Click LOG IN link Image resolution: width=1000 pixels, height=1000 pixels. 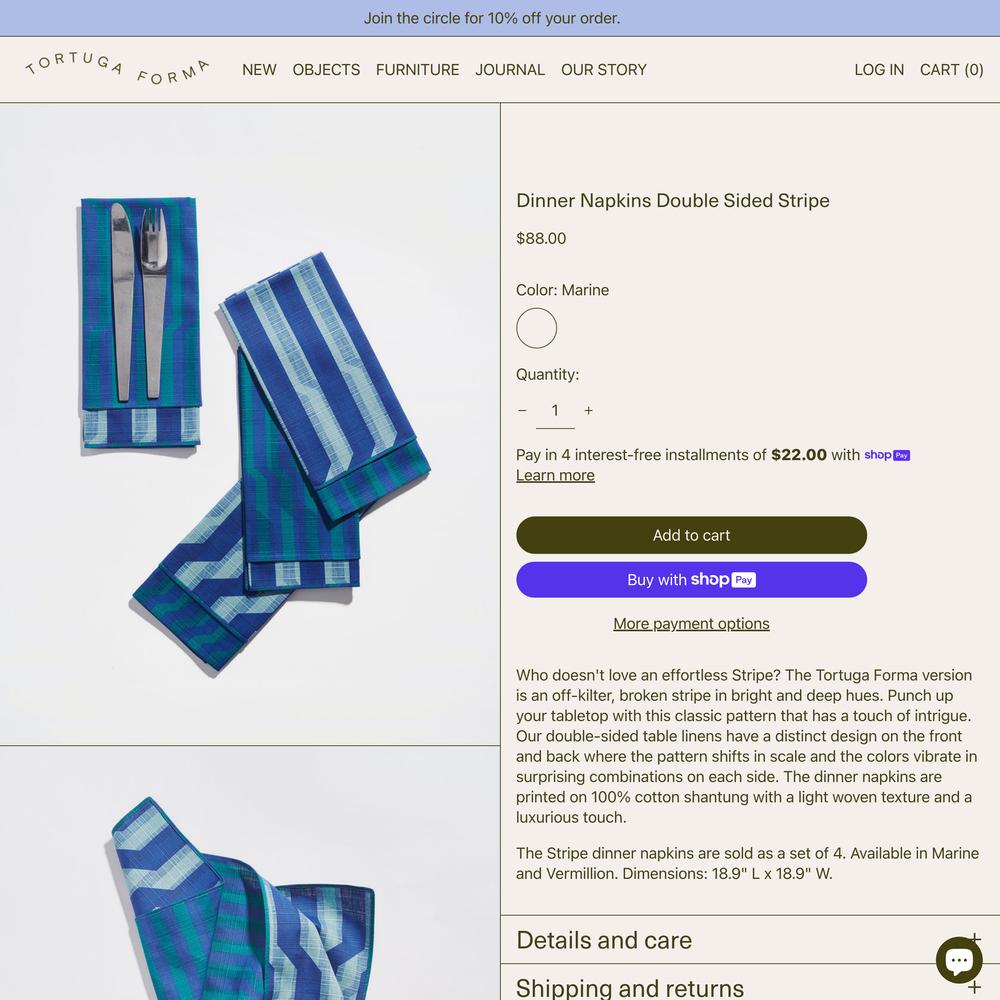(879, 70)
